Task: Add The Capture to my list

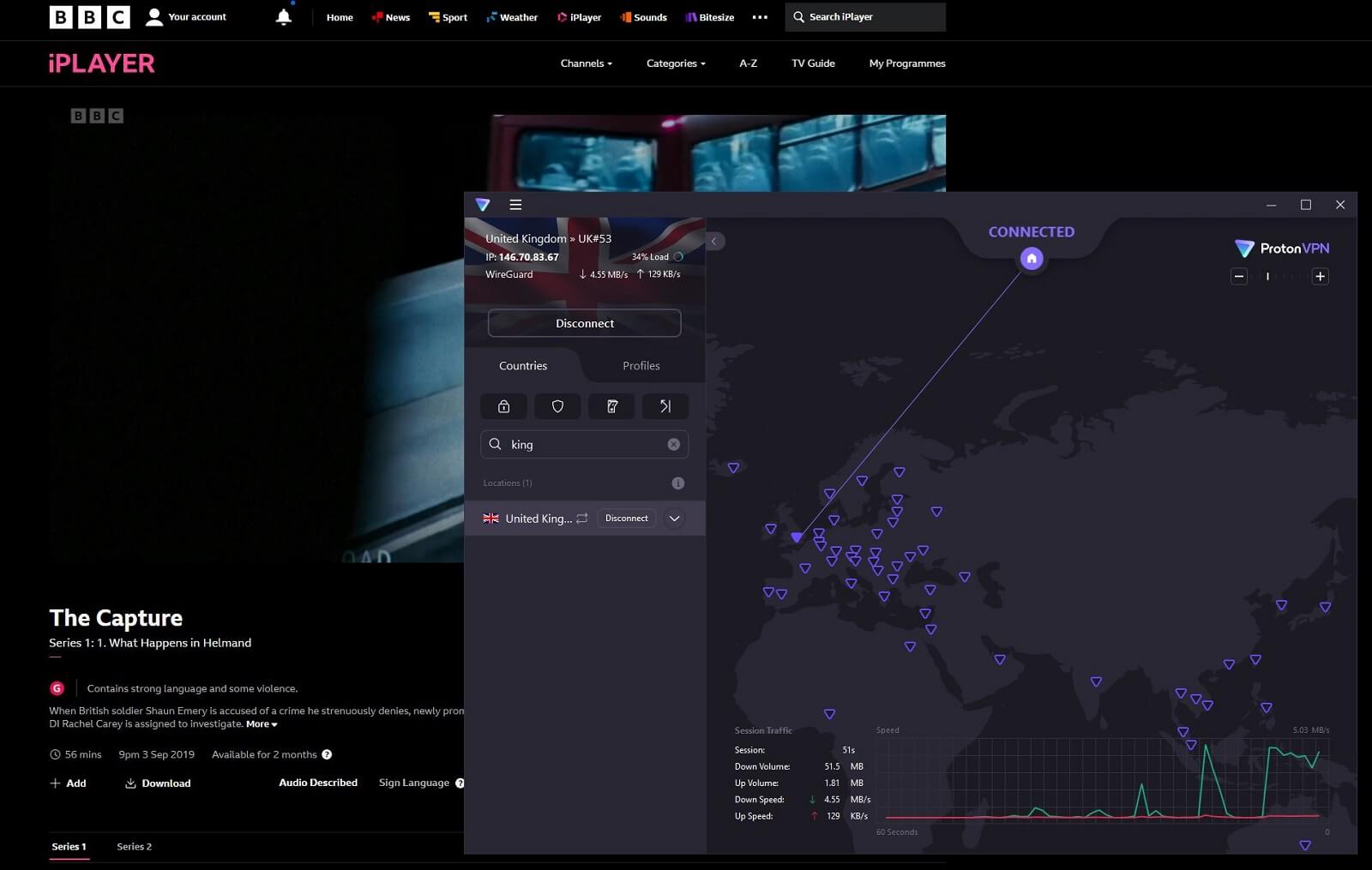Action: pos(68,783)
